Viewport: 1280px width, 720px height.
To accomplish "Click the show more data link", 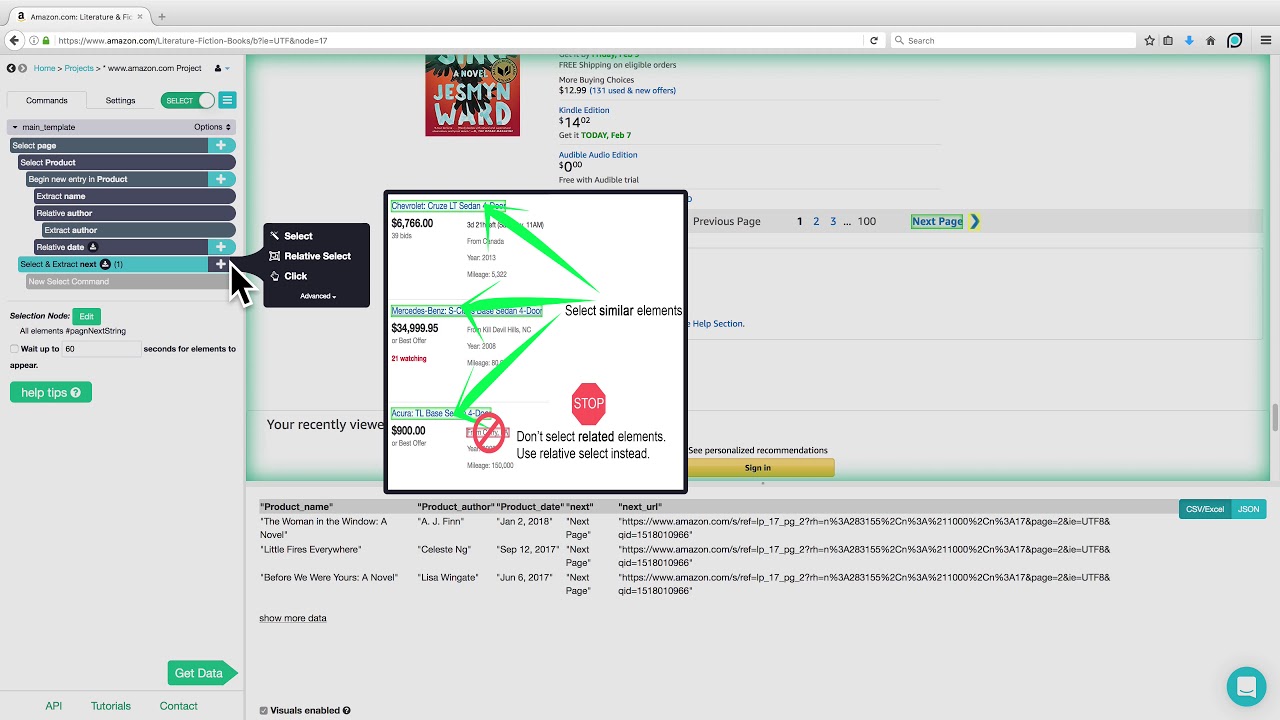I will click(x=293, y=618).
